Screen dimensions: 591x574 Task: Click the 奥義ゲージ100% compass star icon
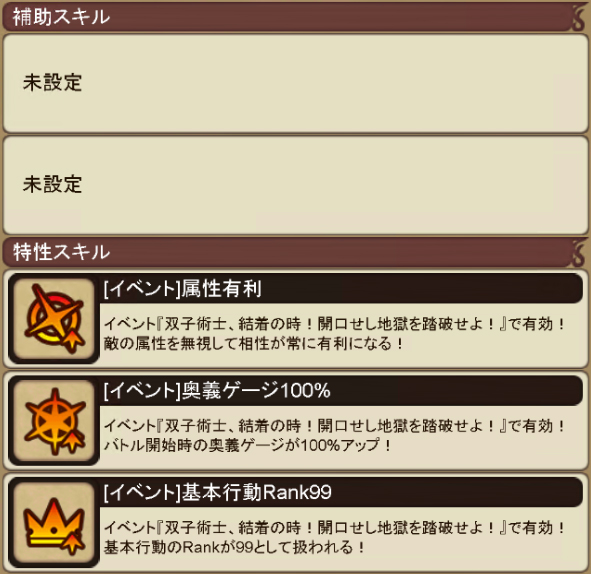54,421
